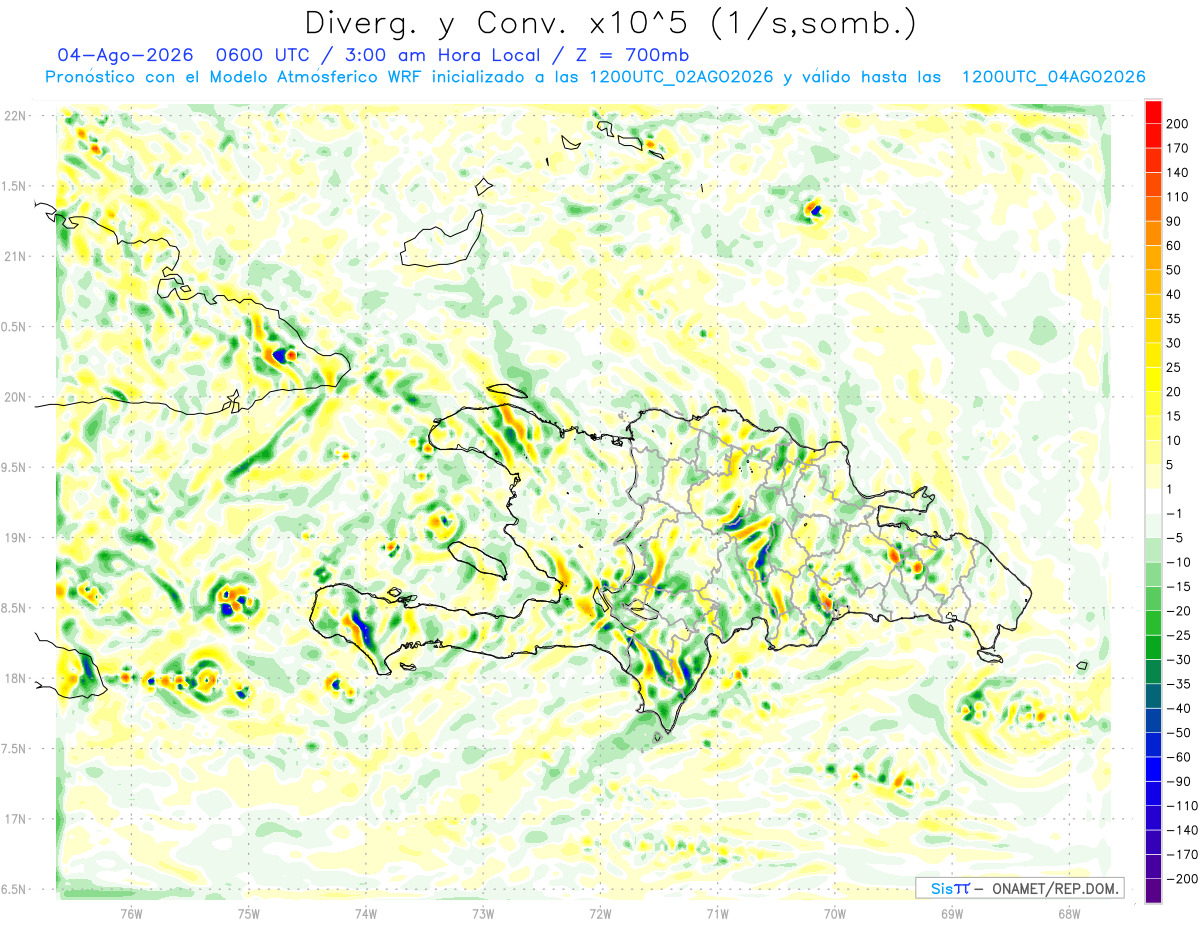Click the title "Diverg. y Conv. x10^5 (1/s,somb.)"
1200x927 pixels.
pos(610,22)
